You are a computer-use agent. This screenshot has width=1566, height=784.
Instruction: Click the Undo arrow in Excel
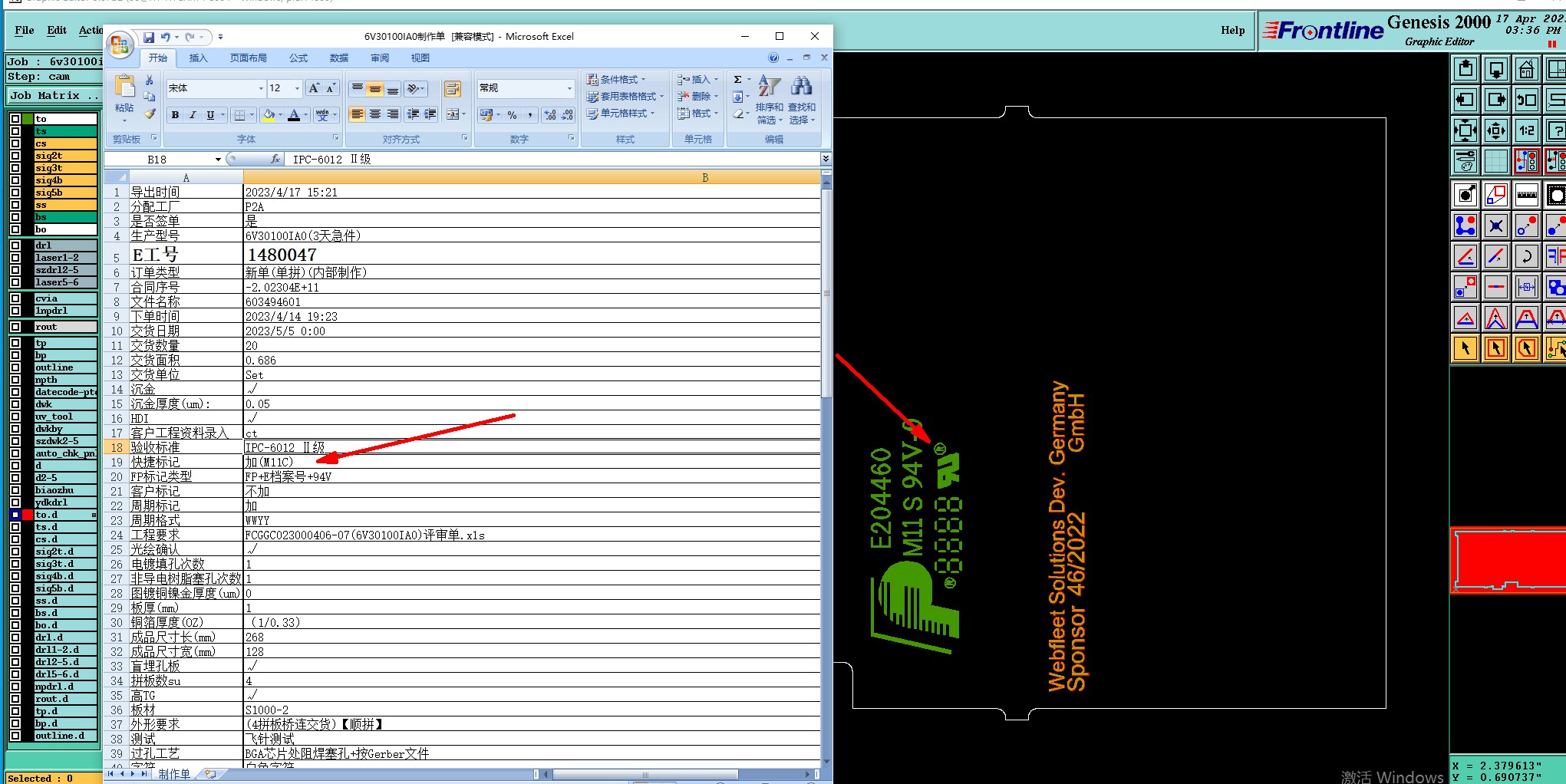[x=166, y=37]
